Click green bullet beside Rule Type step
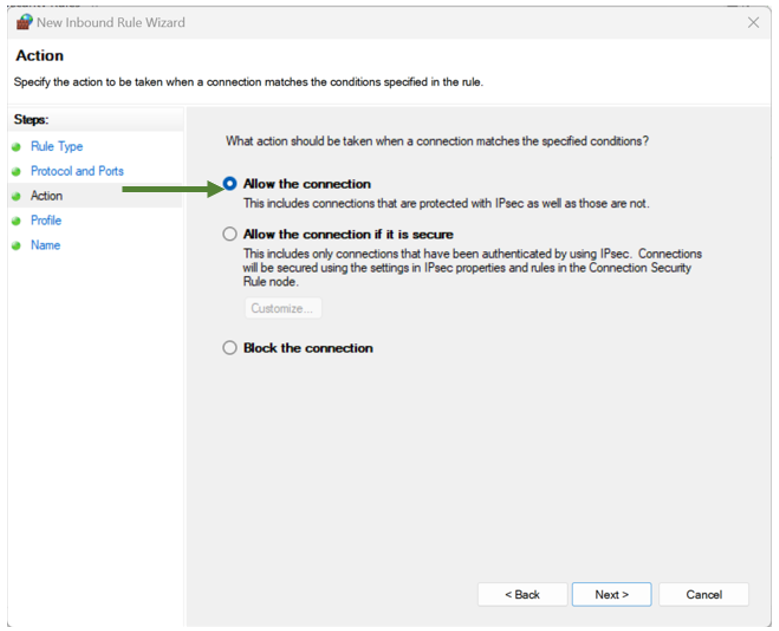Viewport: 779px width, 631px height. [16, 147]
